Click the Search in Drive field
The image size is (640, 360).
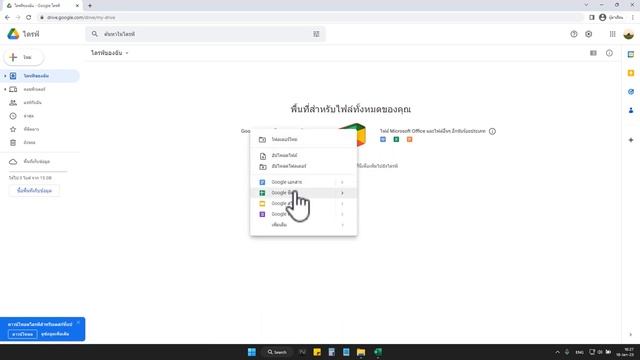point(206,34)
